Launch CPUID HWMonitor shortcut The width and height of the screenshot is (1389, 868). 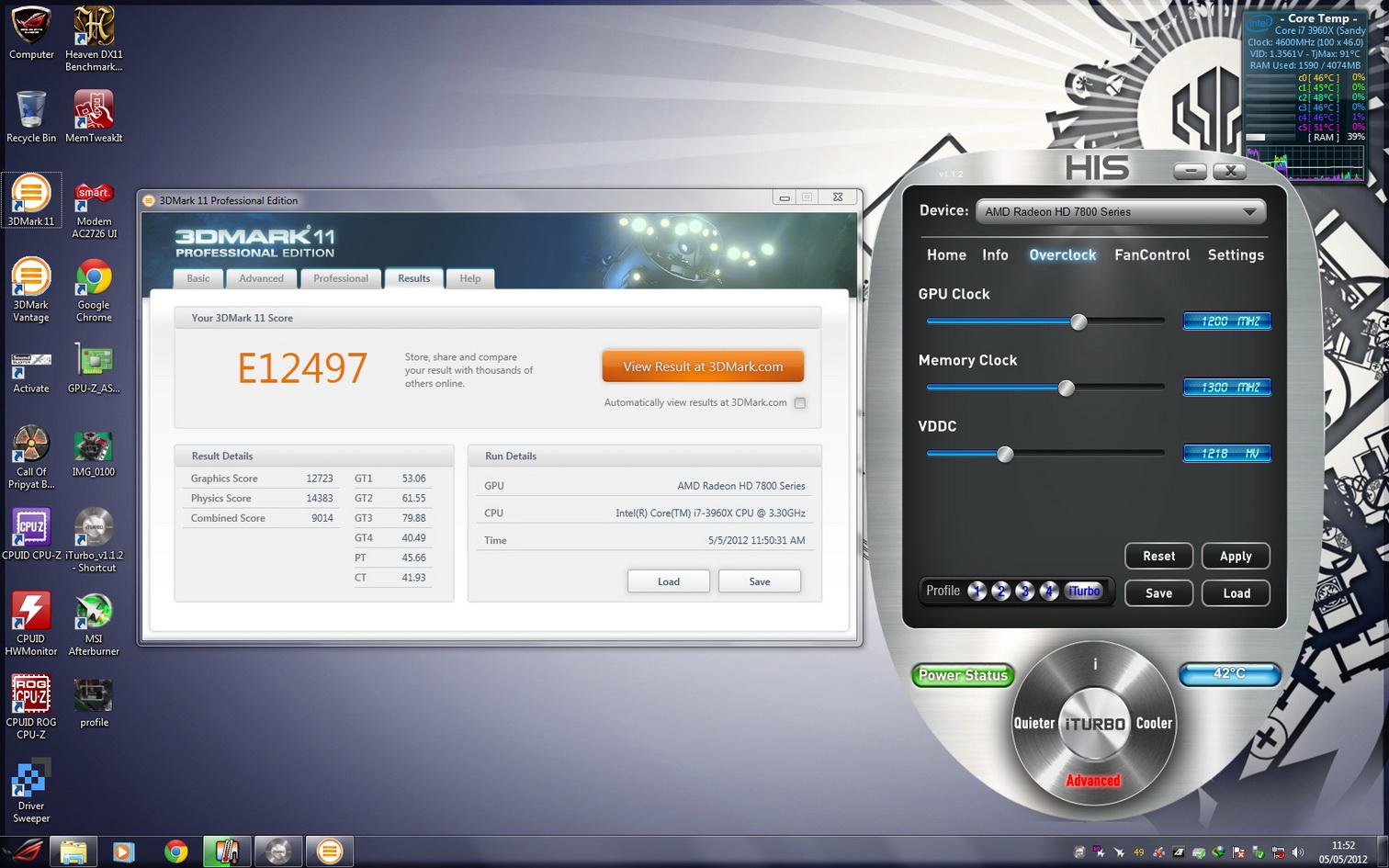31,625
